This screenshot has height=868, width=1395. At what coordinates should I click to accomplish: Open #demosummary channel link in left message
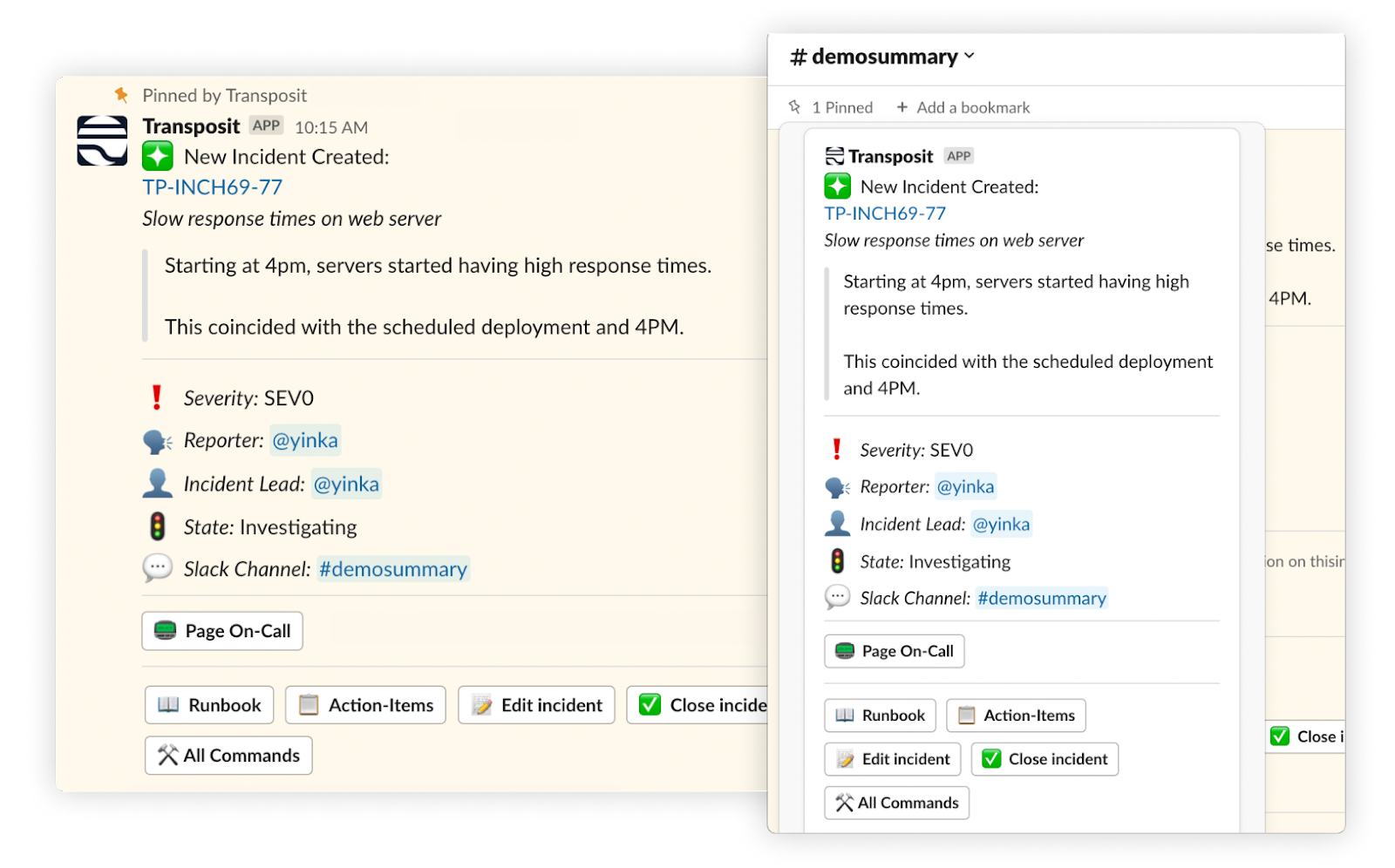coord(393,569)
